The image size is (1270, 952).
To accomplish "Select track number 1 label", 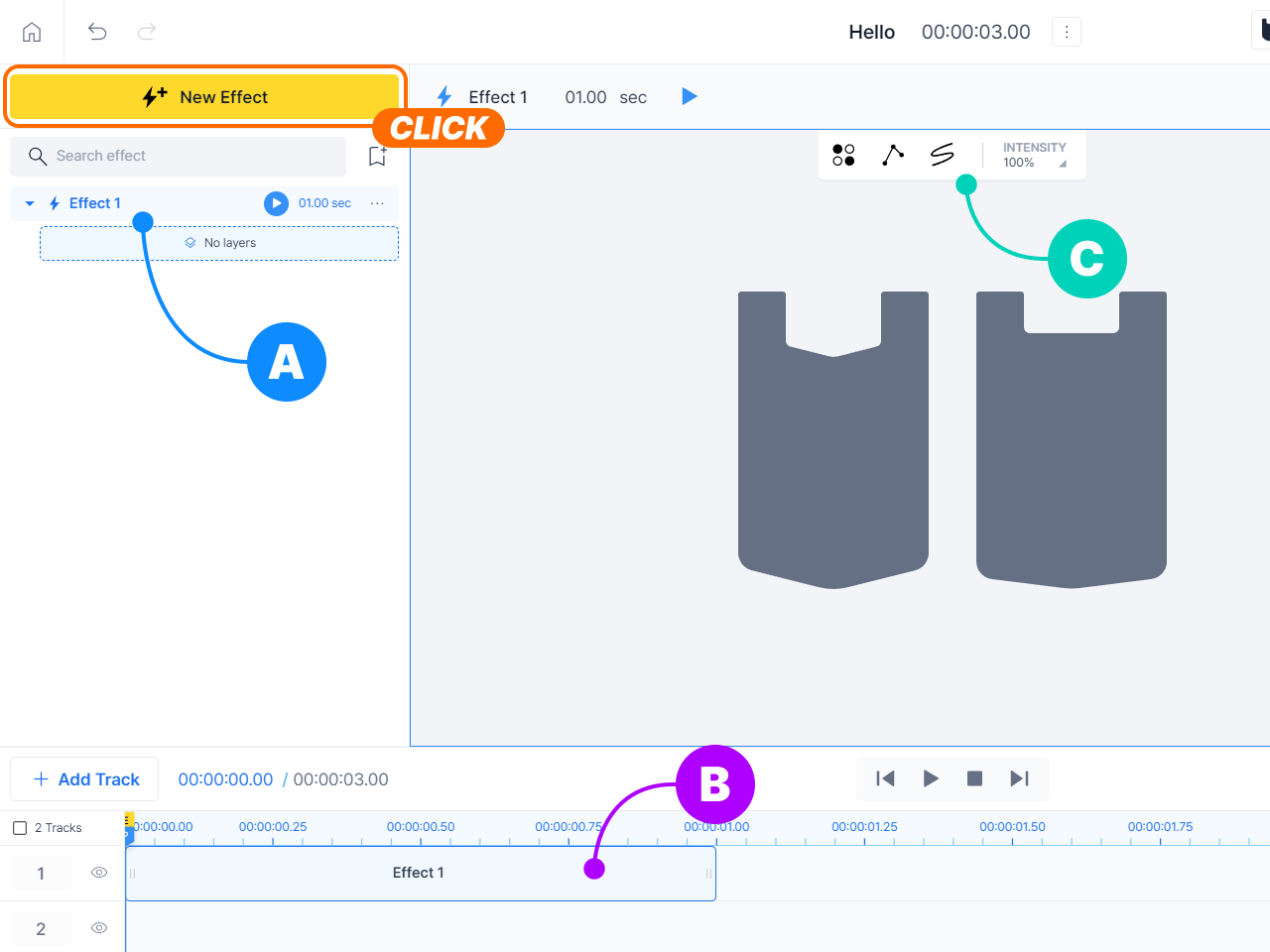I will (x=41, y=874).
